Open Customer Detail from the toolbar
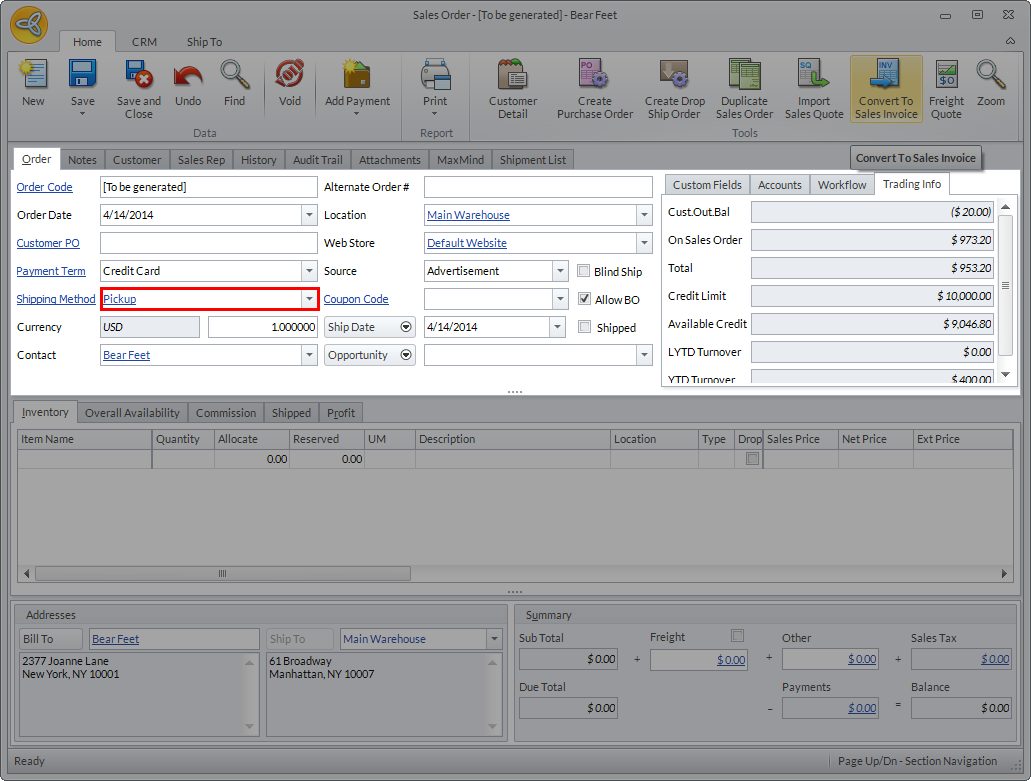1031x781 pixels. 512,88
